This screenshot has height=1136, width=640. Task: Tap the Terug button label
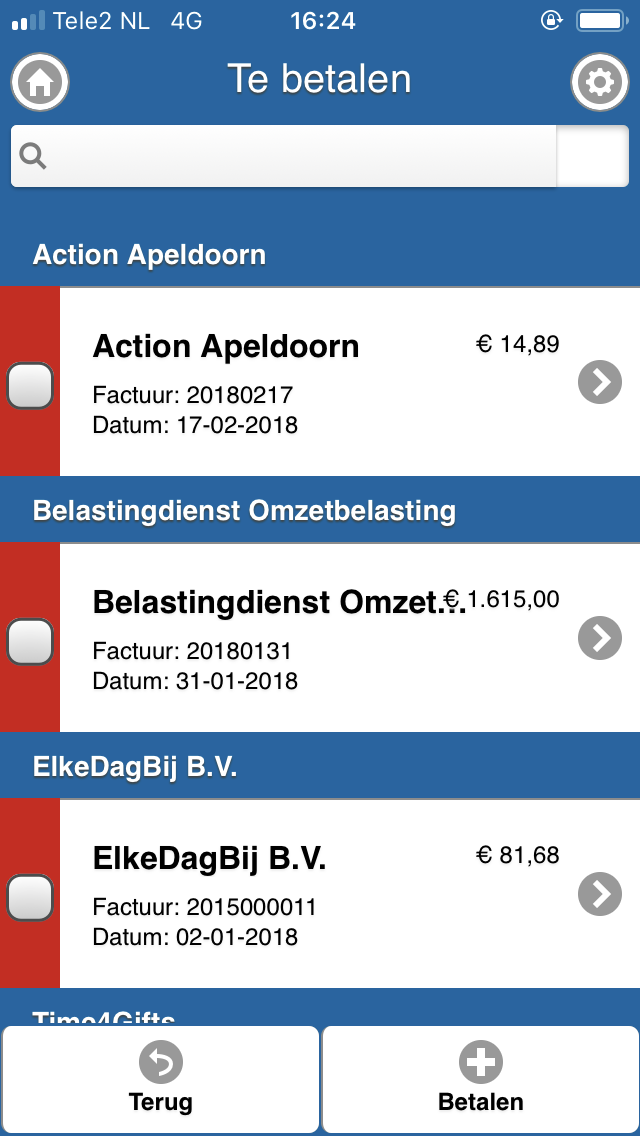161,1102
